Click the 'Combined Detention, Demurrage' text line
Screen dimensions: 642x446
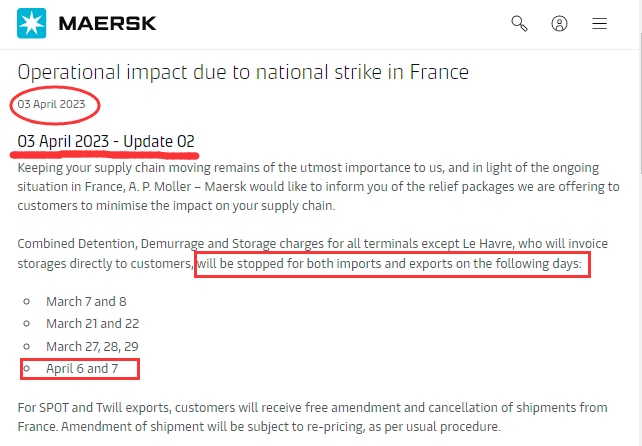click(x=312, y=244)
